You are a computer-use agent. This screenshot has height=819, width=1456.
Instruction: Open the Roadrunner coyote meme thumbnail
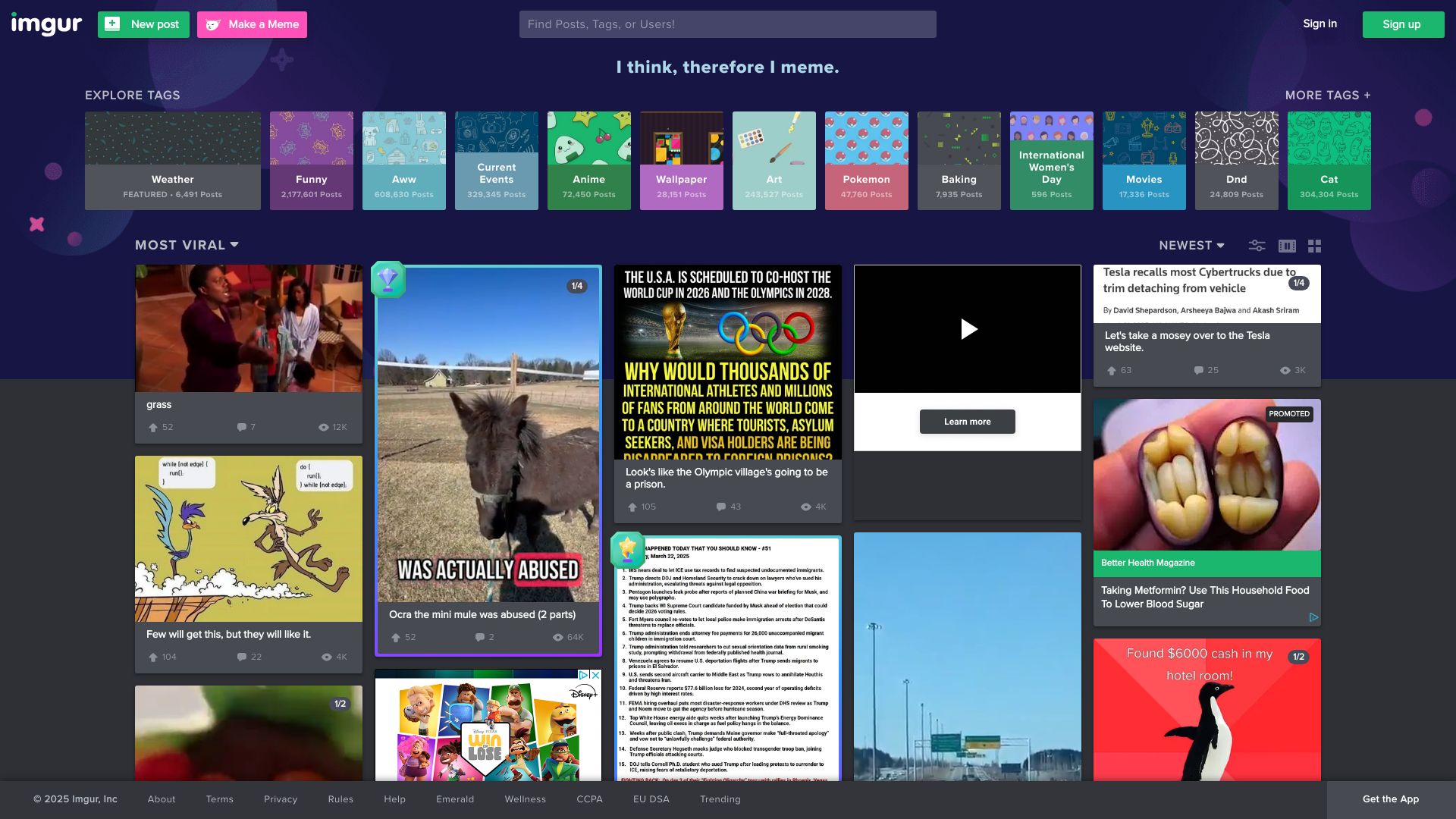tap(249, 538)
